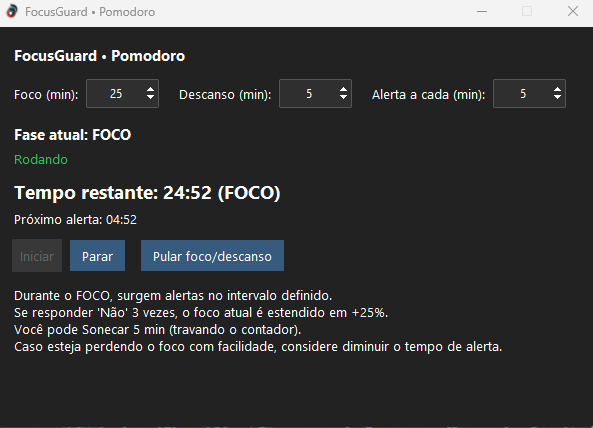
Task: Click the Foco minutes input showing 25
Action: pos(116,94)
